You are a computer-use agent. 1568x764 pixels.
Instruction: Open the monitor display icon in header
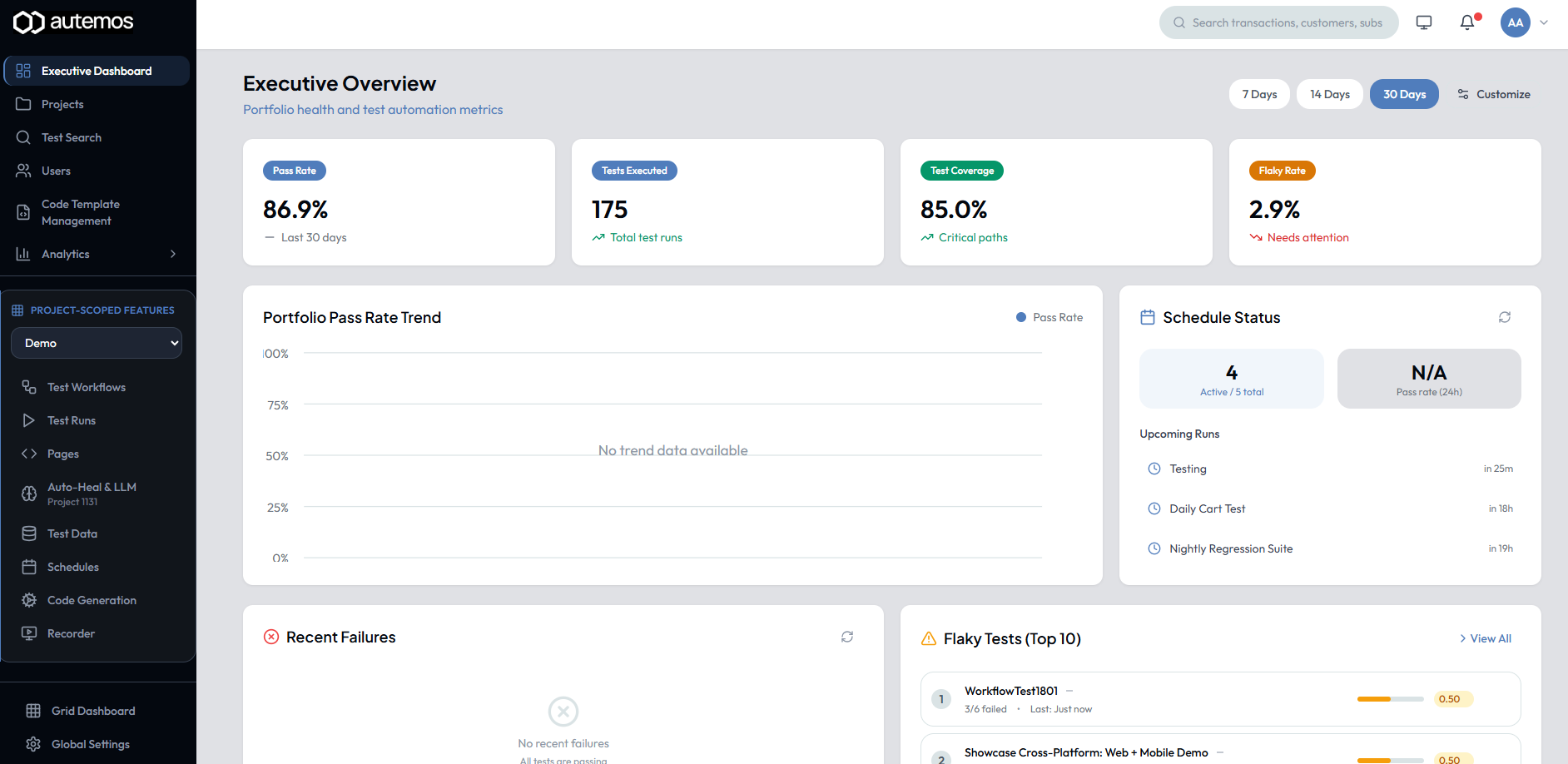(x=1424, y=22)
